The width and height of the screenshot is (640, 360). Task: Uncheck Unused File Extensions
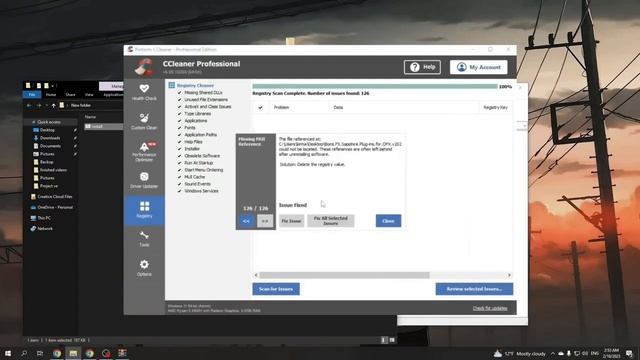click(180, 100)
